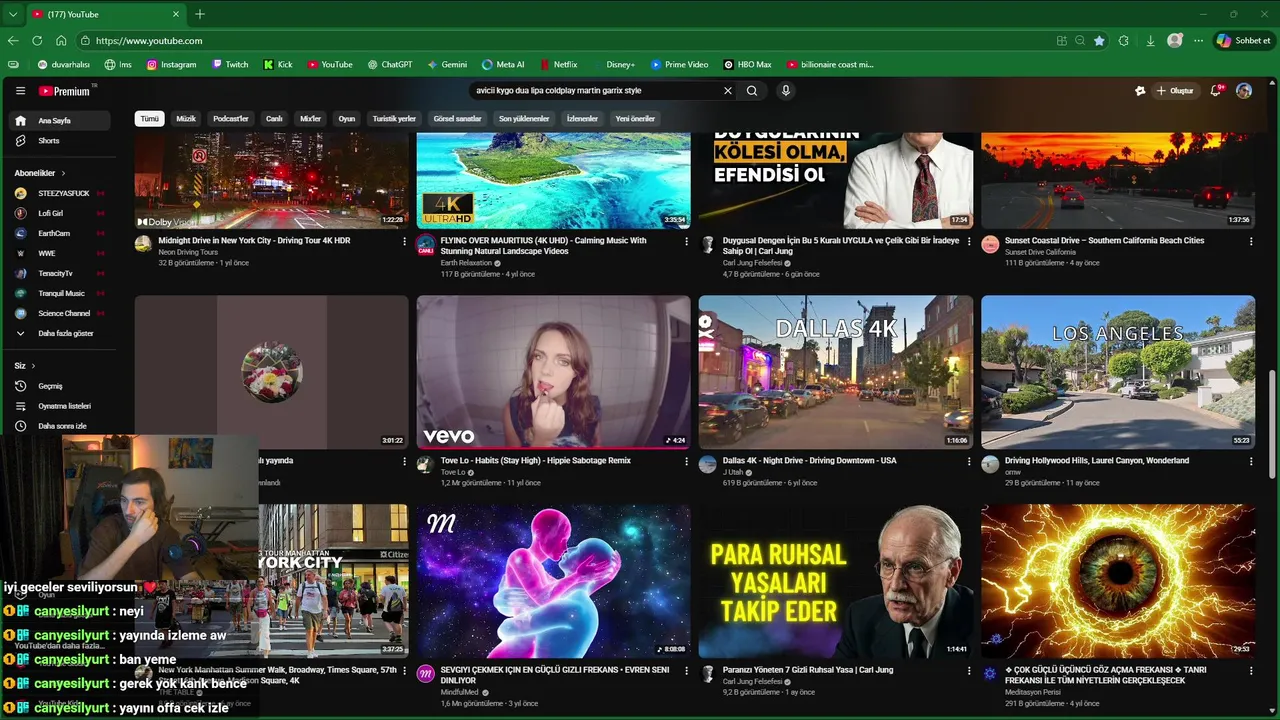Clear the search box with X

pos(728,91)
